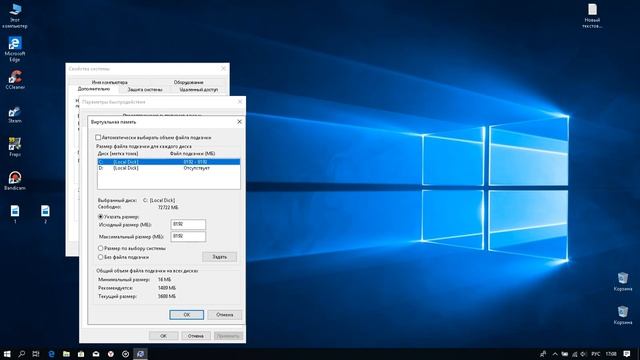Open the Bandicam desktop shortcut
Screen dimensions: 640x360
click(15, 181)
